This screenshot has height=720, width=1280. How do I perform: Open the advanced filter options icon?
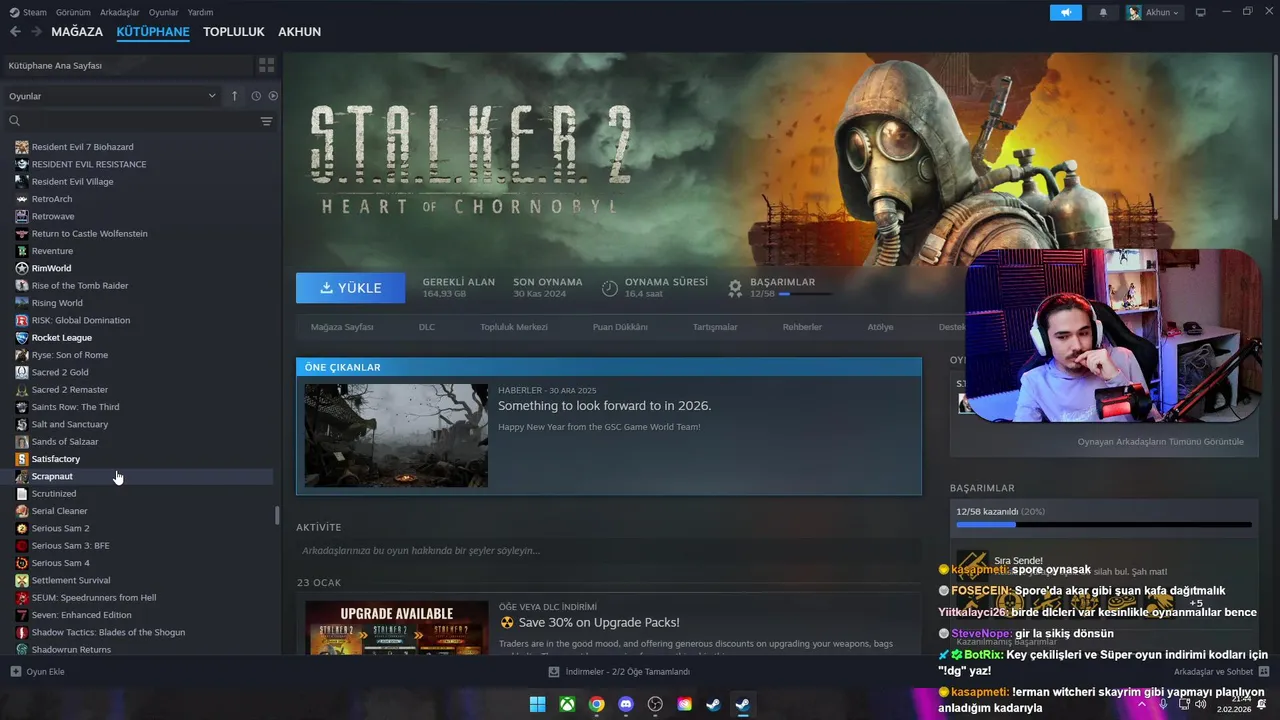tap(266, 121)
